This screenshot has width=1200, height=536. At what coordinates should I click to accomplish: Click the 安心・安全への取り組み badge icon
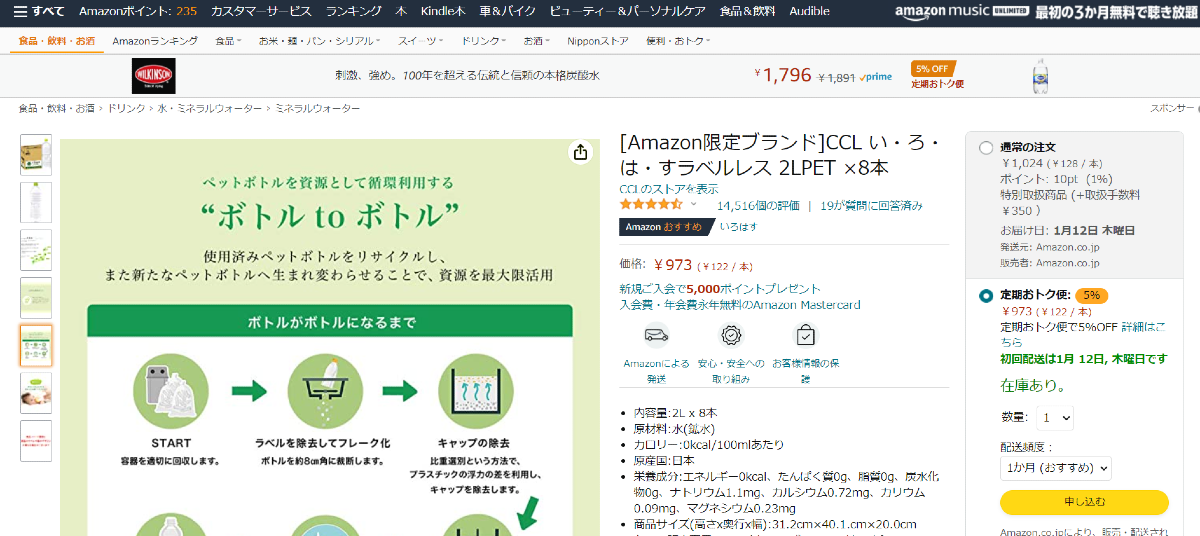(x=731, y=335)
